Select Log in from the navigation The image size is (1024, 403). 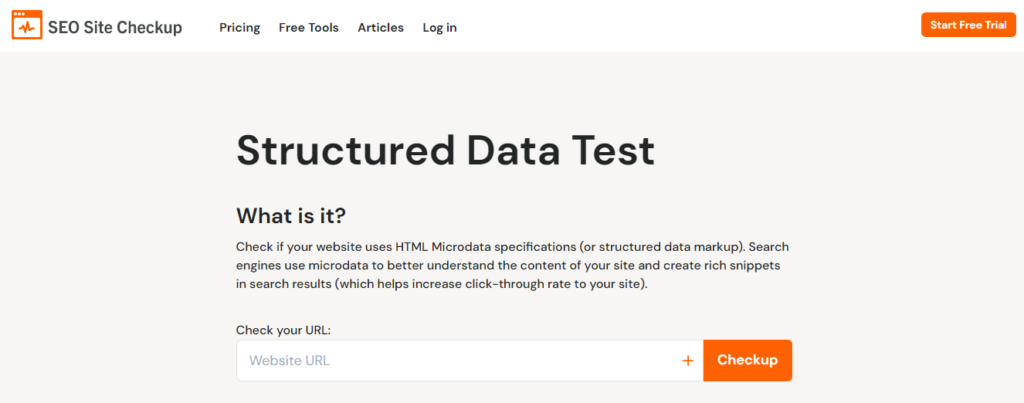coord(440,27)
